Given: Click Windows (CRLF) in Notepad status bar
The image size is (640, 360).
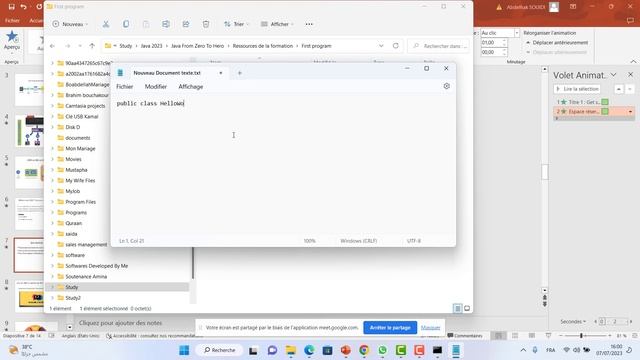Looking at the screenshot, I should coord(358,241).
